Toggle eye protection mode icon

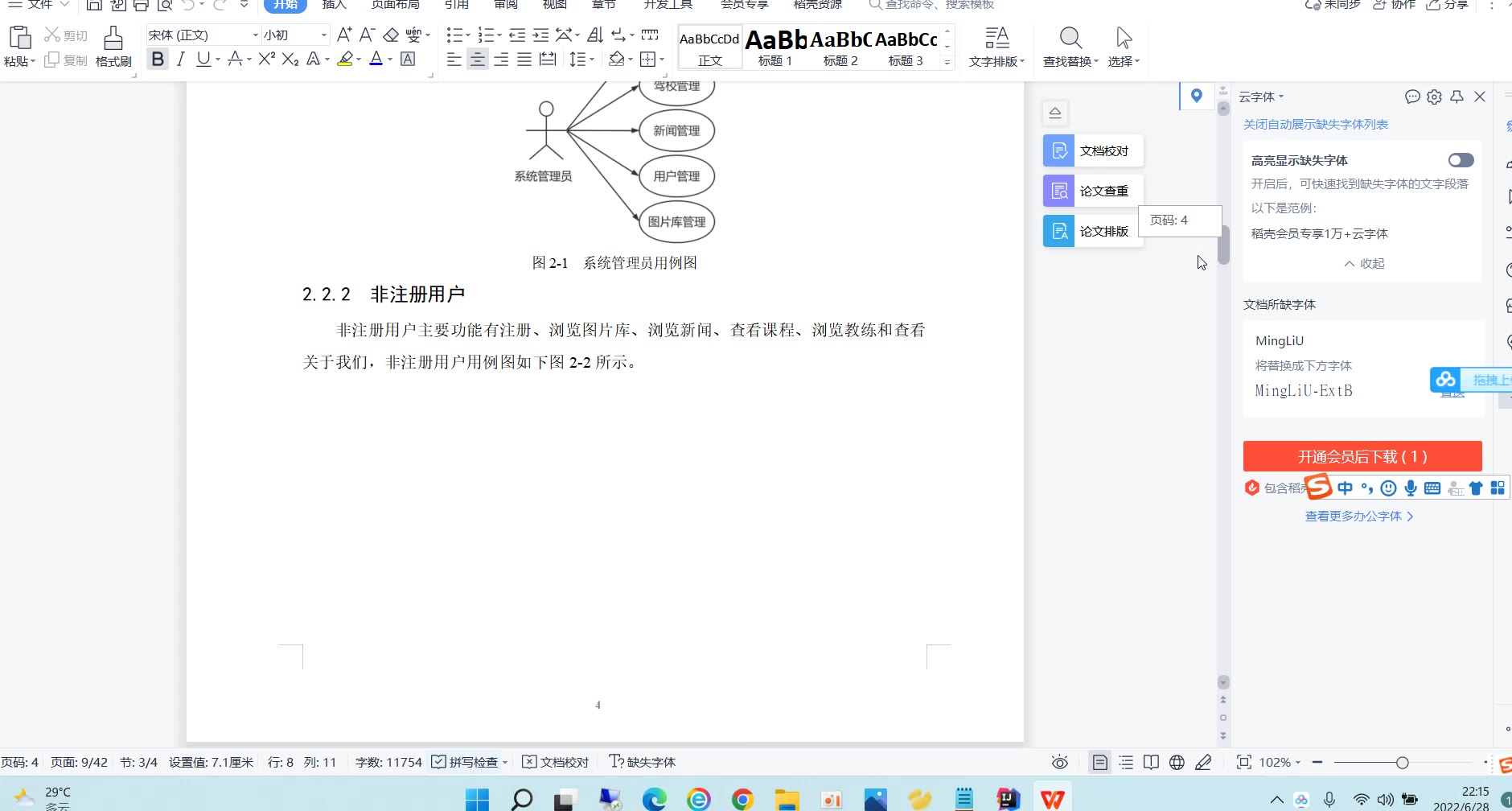pos(1060,762)
